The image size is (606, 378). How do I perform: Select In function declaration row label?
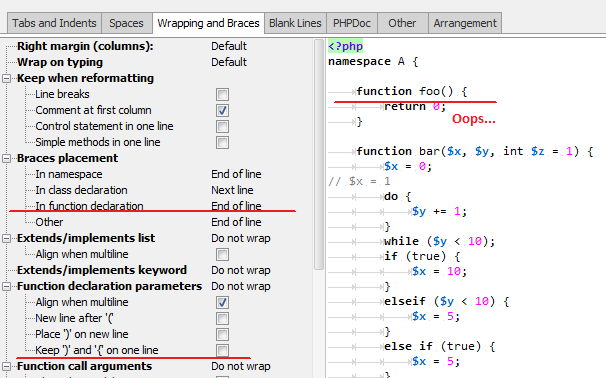point(89,206)
